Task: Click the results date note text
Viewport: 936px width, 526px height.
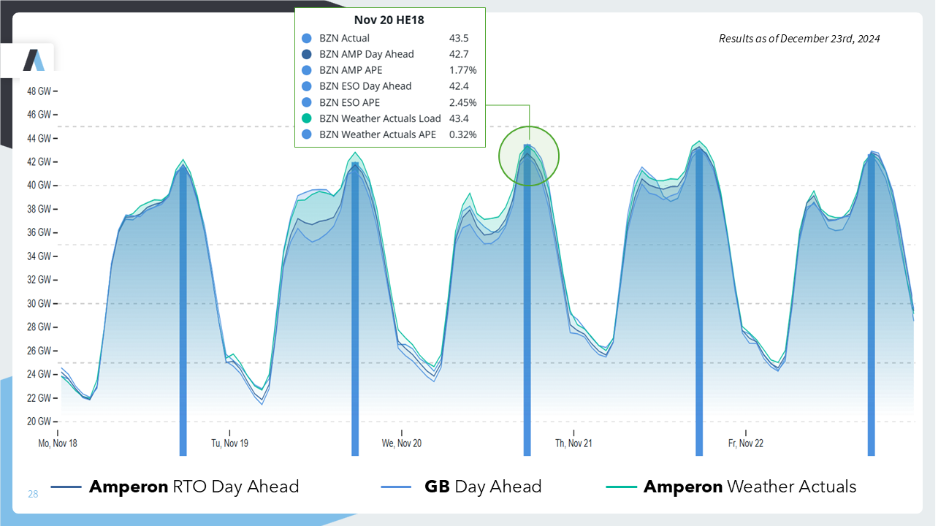Action: tap(799, 38)
